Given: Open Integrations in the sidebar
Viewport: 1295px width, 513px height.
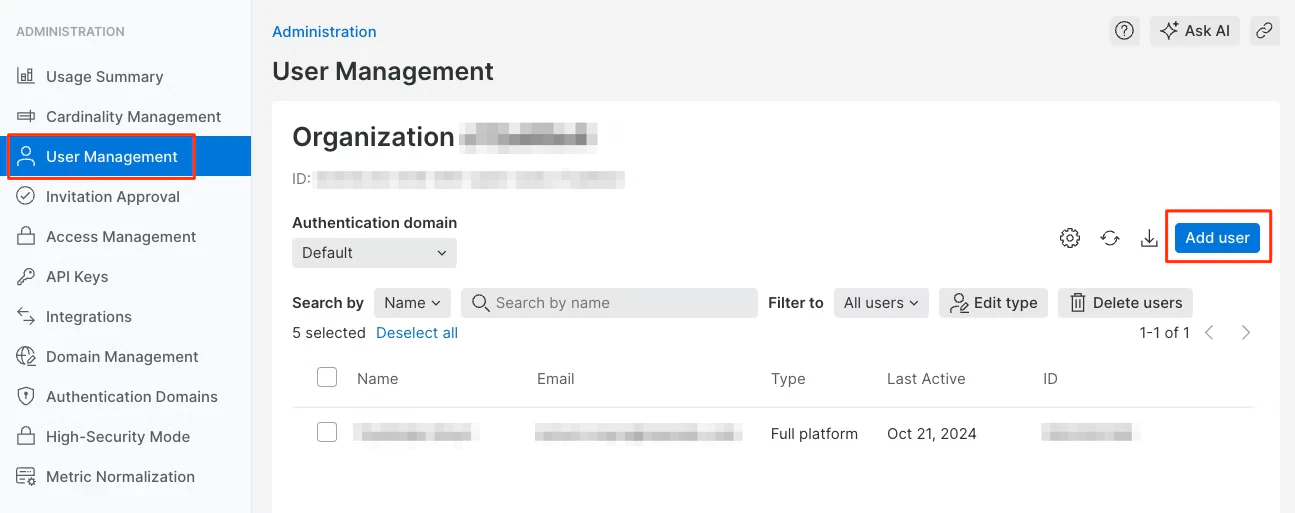Looking at the screenshot, I should [x=125, y=316].
